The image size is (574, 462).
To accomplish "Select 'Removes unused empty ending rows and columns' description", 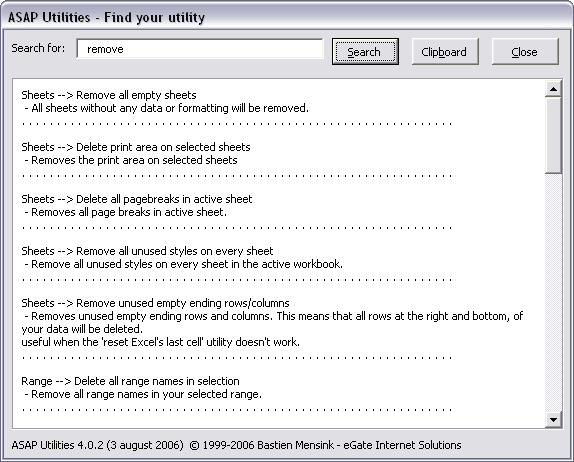I will 274,316.
